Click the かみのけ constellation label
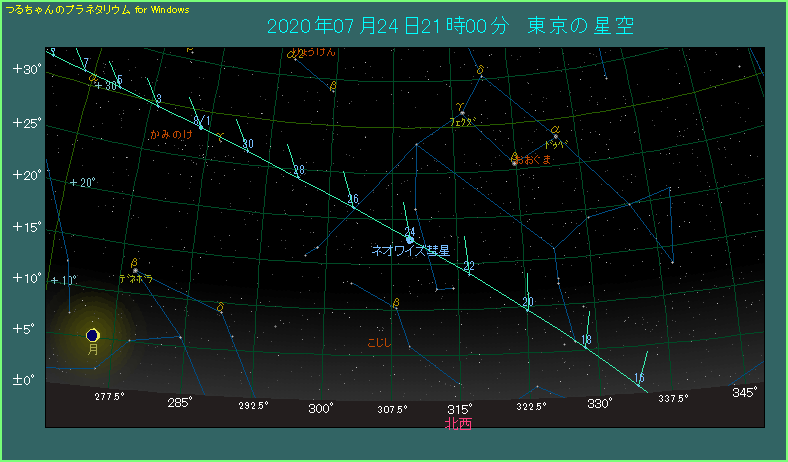Image resolution: width=788 pixels, height=462 pixels. tap(170, 133)
